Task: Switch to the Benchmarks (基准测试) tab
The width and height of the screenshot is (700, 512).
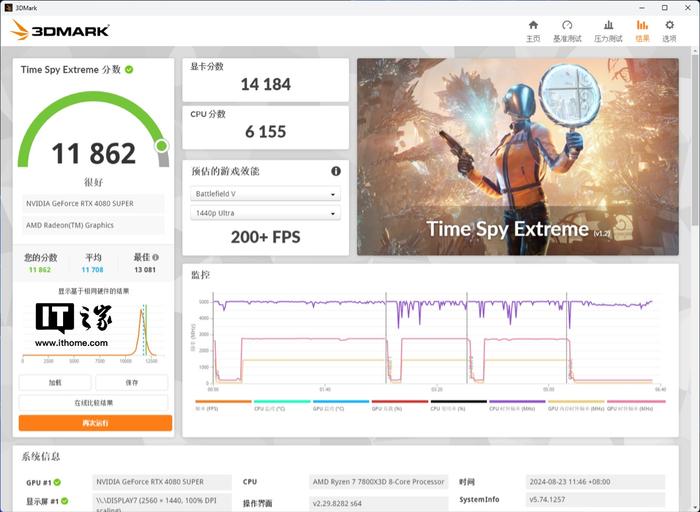Action: (567, 31)
